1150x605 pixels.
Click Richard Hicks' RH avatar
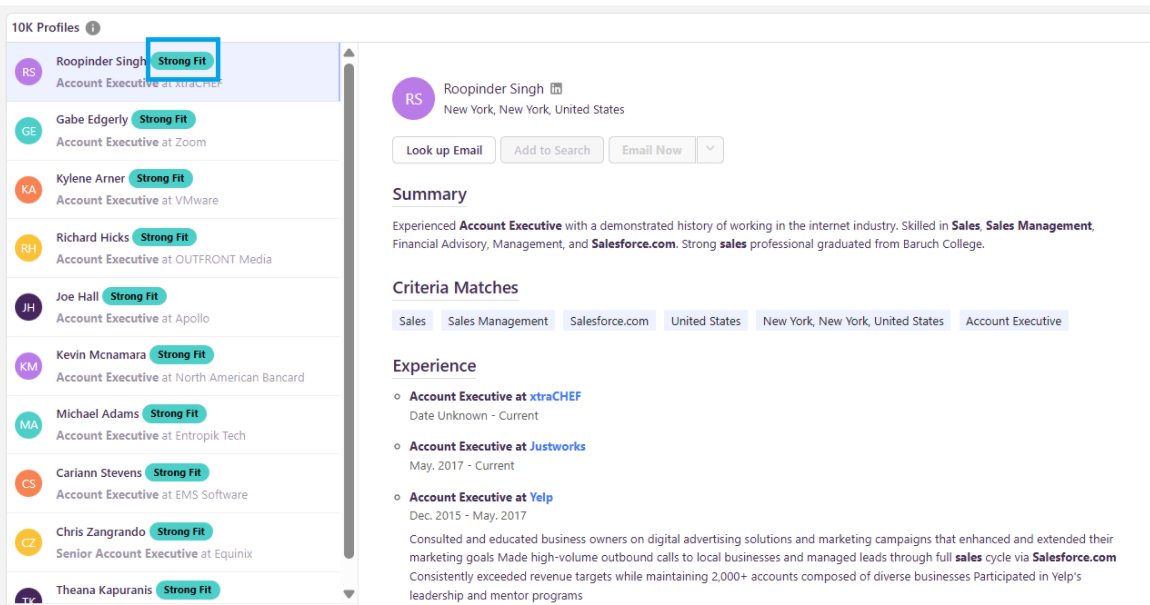[x=29, y=248]
